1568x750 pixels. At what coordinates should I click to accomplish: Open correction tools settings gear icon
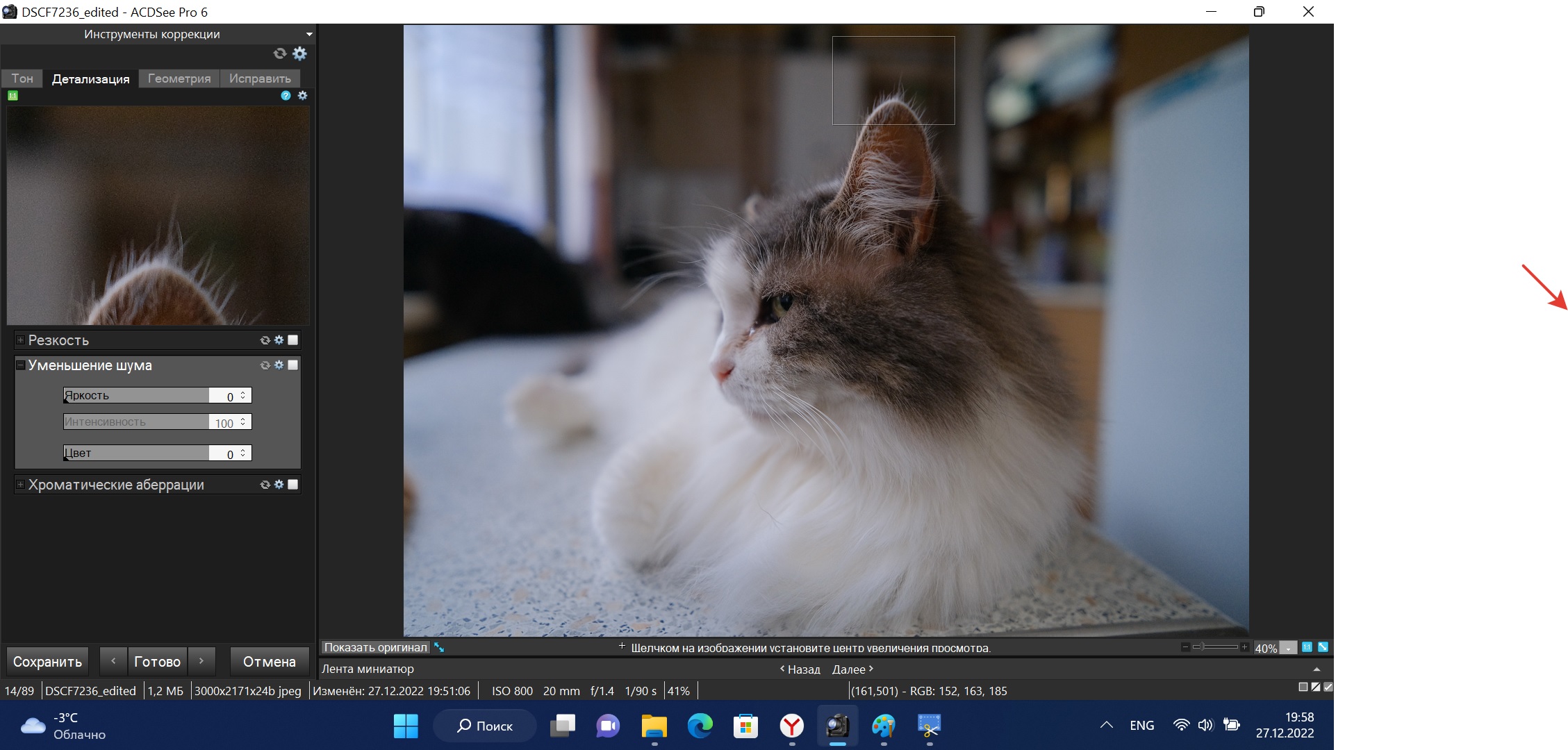299,53
